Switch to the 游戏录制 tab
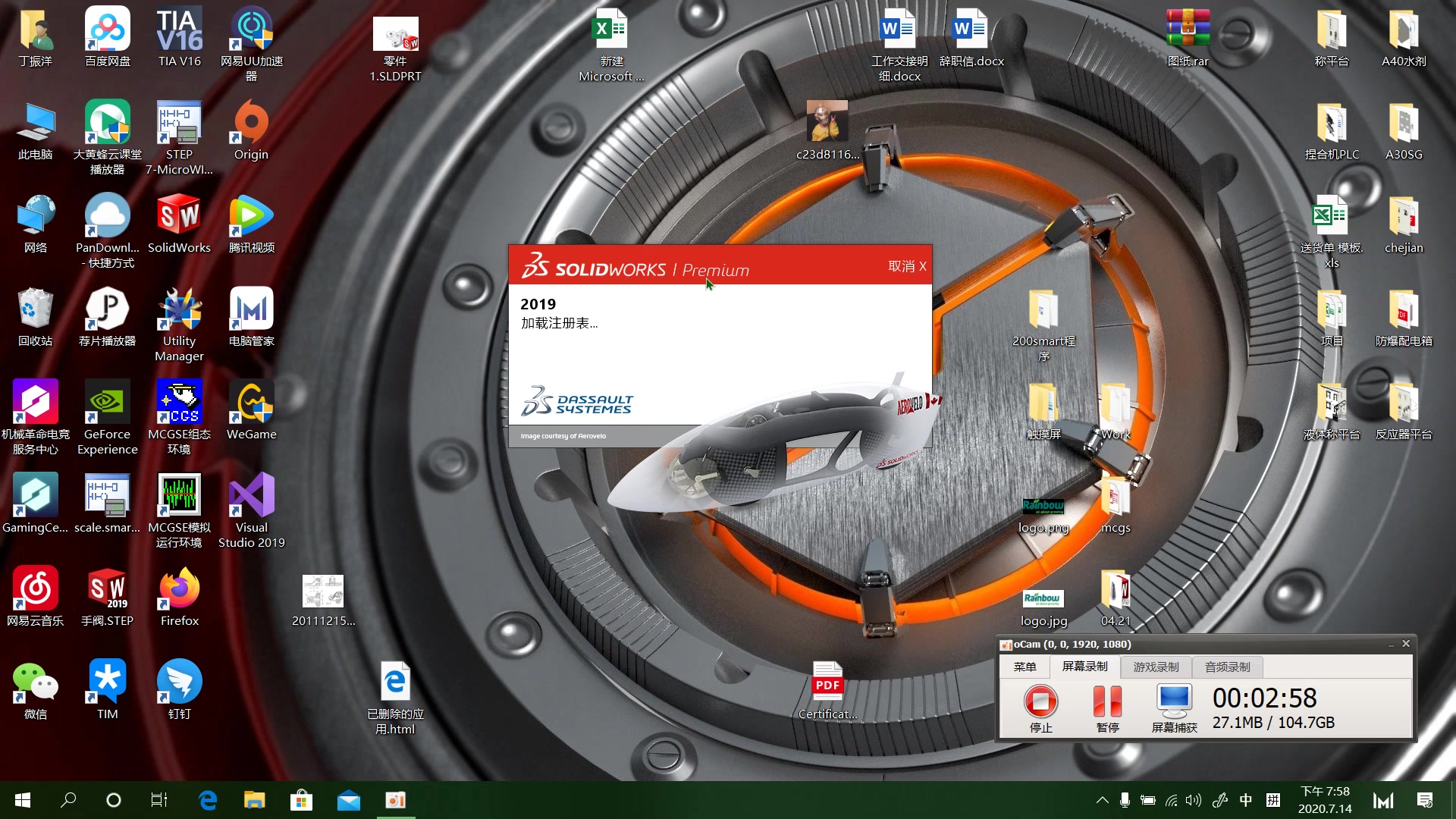Screen dimensions: 1456x819 (x=1156, y=667)
